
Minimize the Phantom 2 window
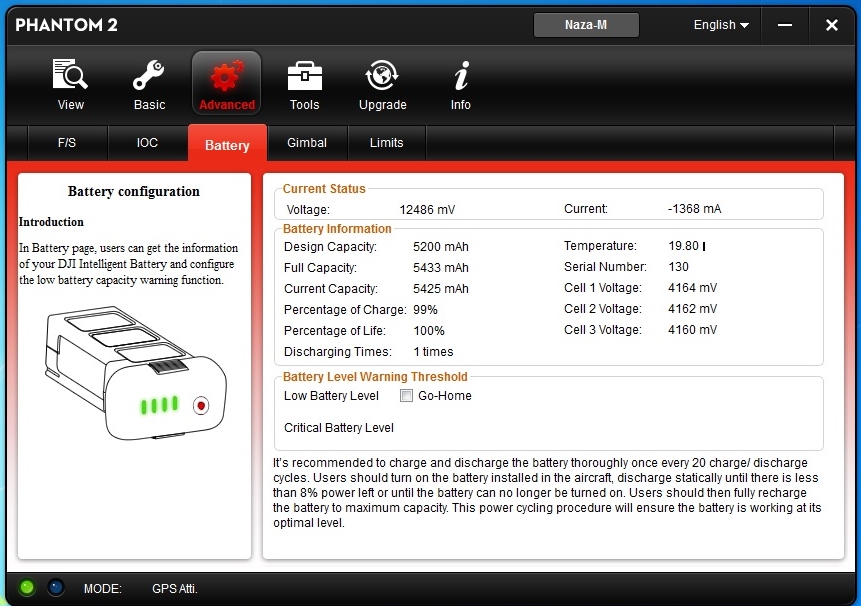pos(783,25)
